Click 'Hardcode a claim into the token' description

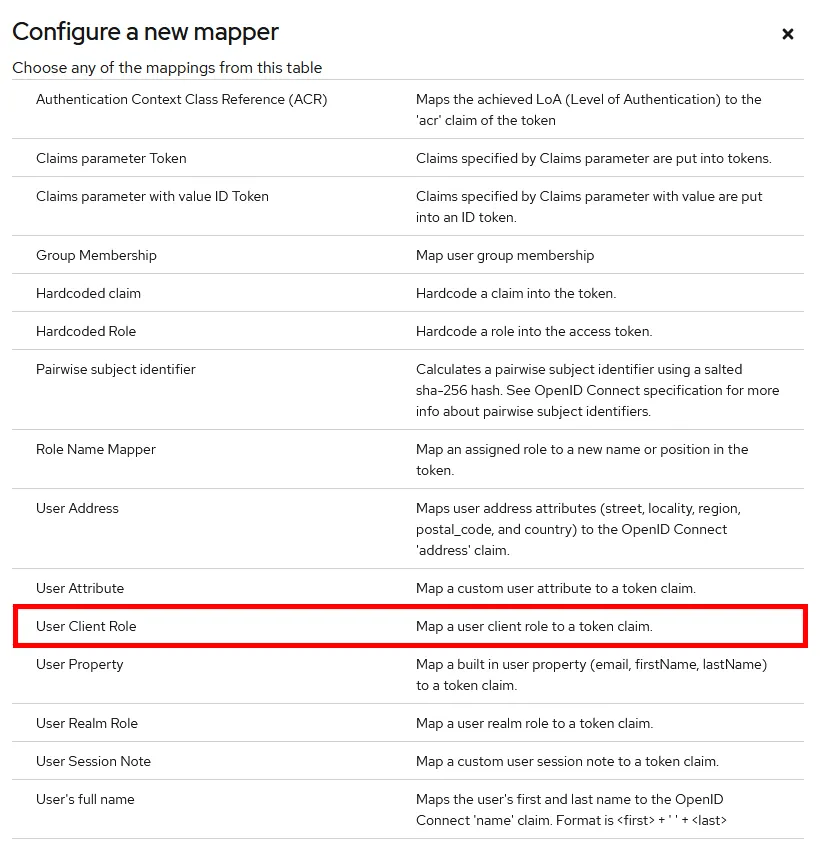pos(516,293)
